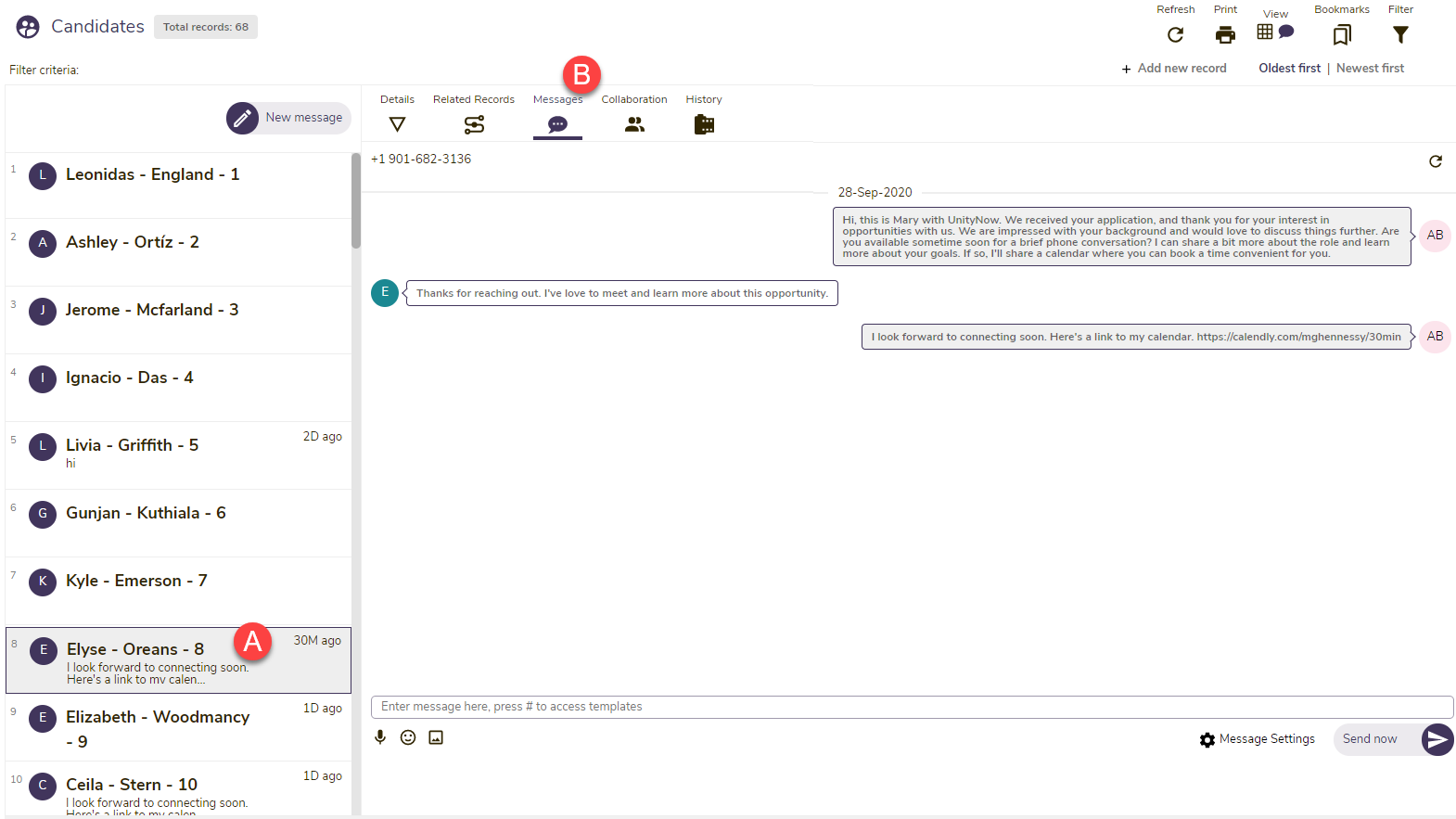Screen dimensions: 1456x819
Task: Switch to messages view bubble icon
Action: (x=1286, y=32)
